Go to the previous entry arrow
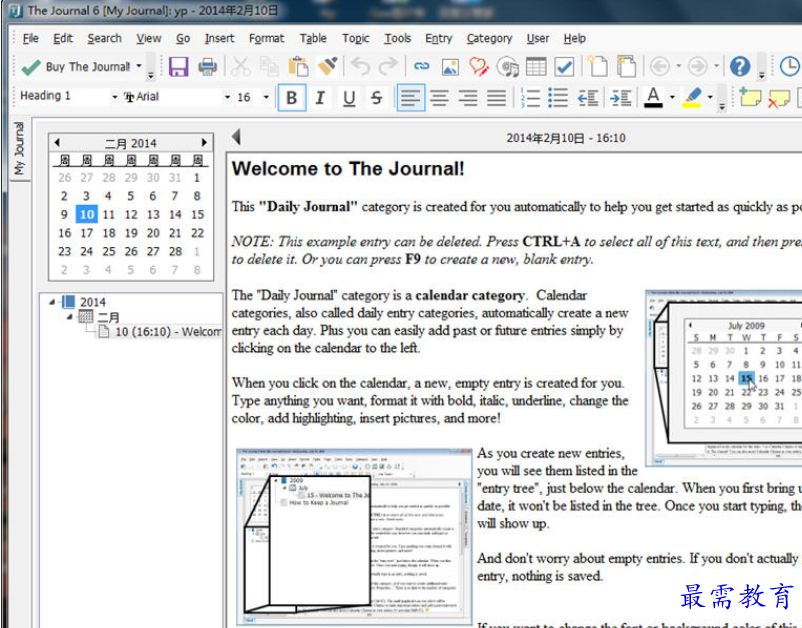 pos(236,137)
